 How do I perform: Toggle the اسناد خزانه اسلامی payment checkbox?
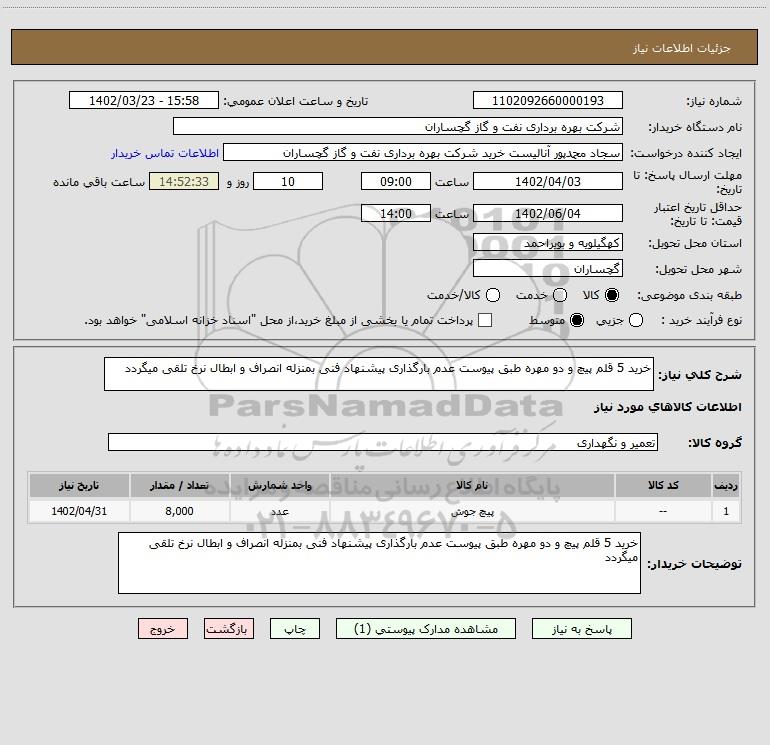(x=485, y=320)
